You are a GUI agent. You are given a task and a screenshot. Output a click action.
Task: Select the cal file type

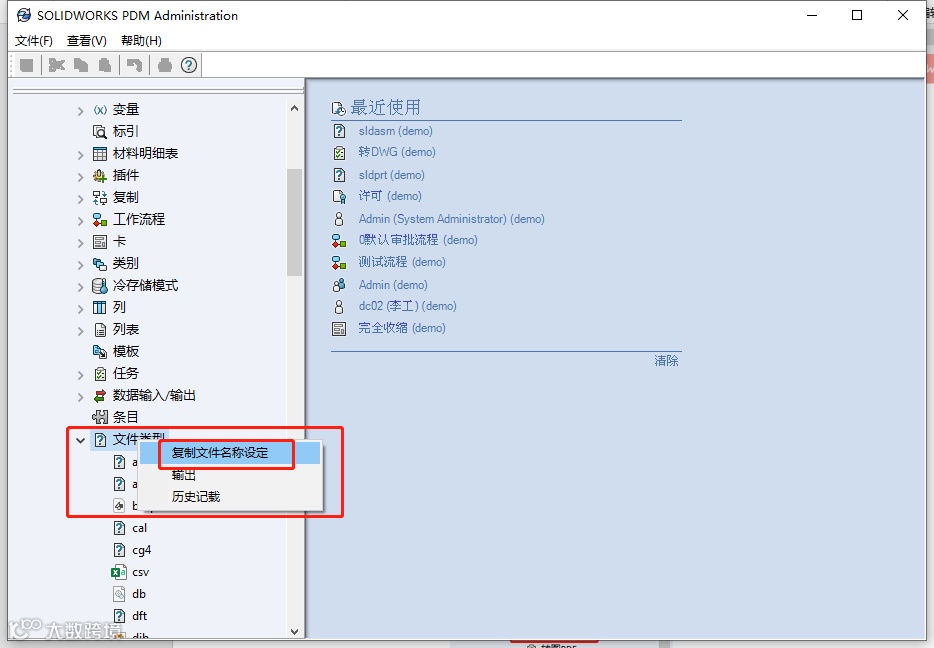pyautogui.click(x=139, y=528)
